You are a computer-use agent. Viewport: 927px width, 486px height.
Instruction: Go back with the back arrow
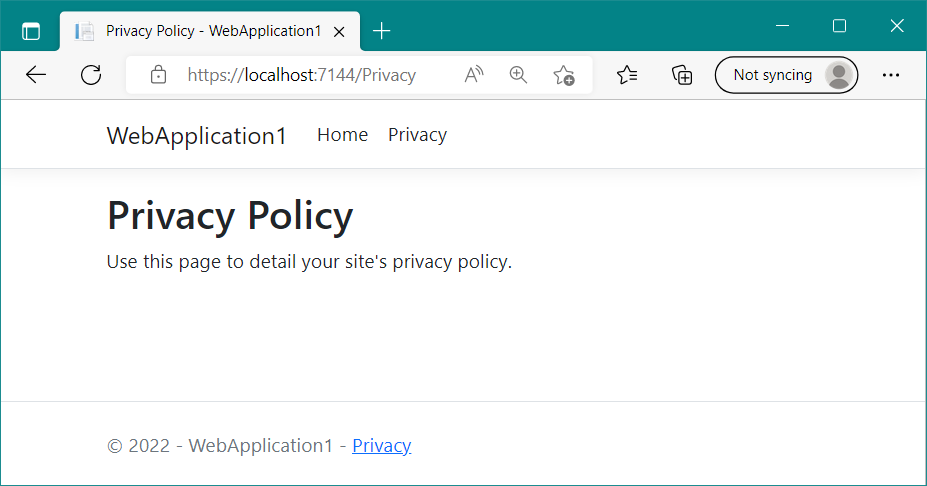36,74
